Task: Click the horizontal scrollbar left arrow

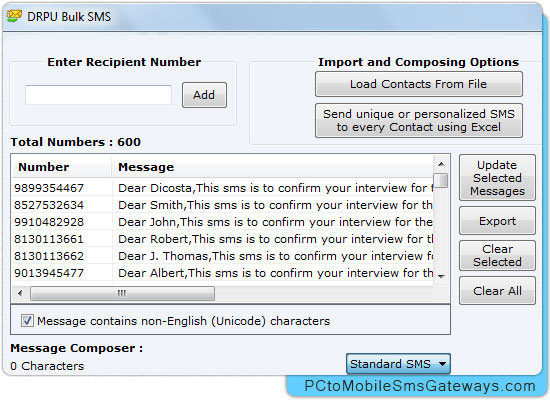Action: (20, 293)
